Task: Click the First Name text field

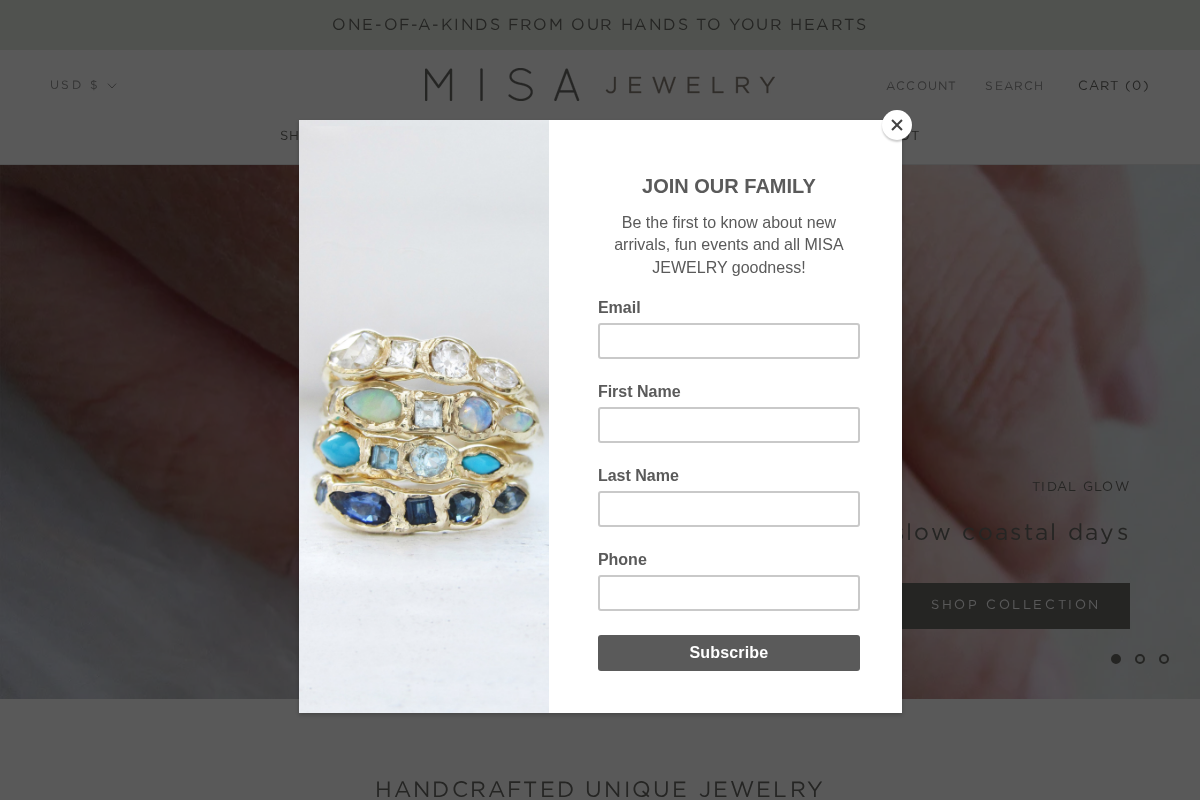Action: tap(729, 425)
